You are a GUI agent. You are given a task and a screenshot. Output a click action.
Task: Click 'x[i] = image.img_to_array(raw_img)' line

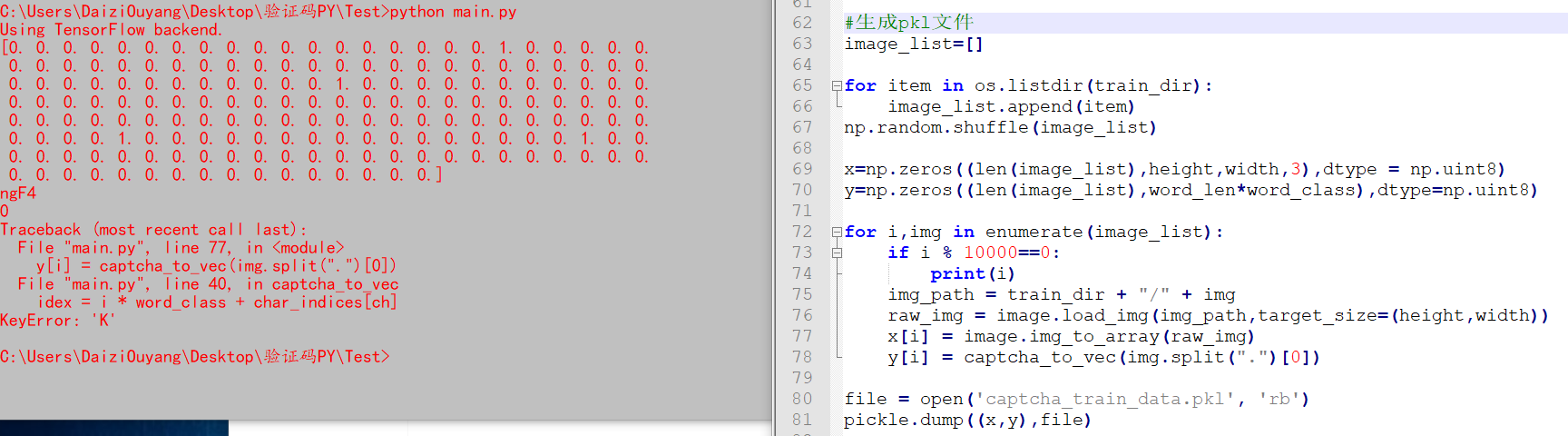[1071, 336]
